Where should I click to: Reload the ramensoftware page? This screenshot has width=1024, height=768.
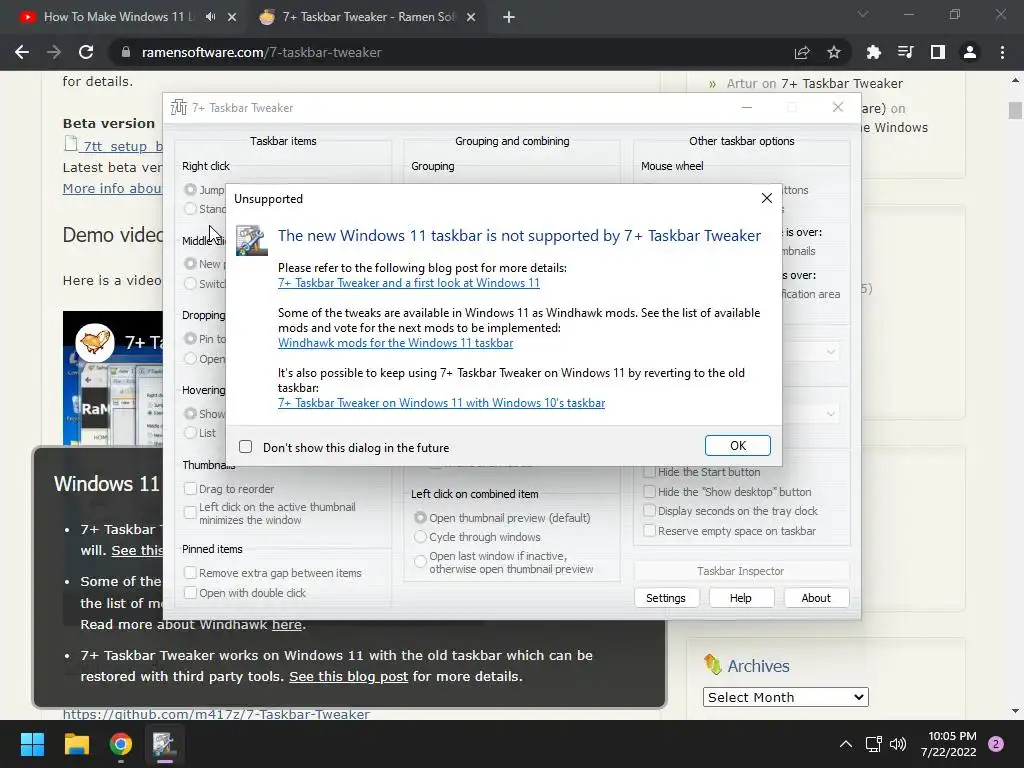pyautogui.click(x=86, y=52)
